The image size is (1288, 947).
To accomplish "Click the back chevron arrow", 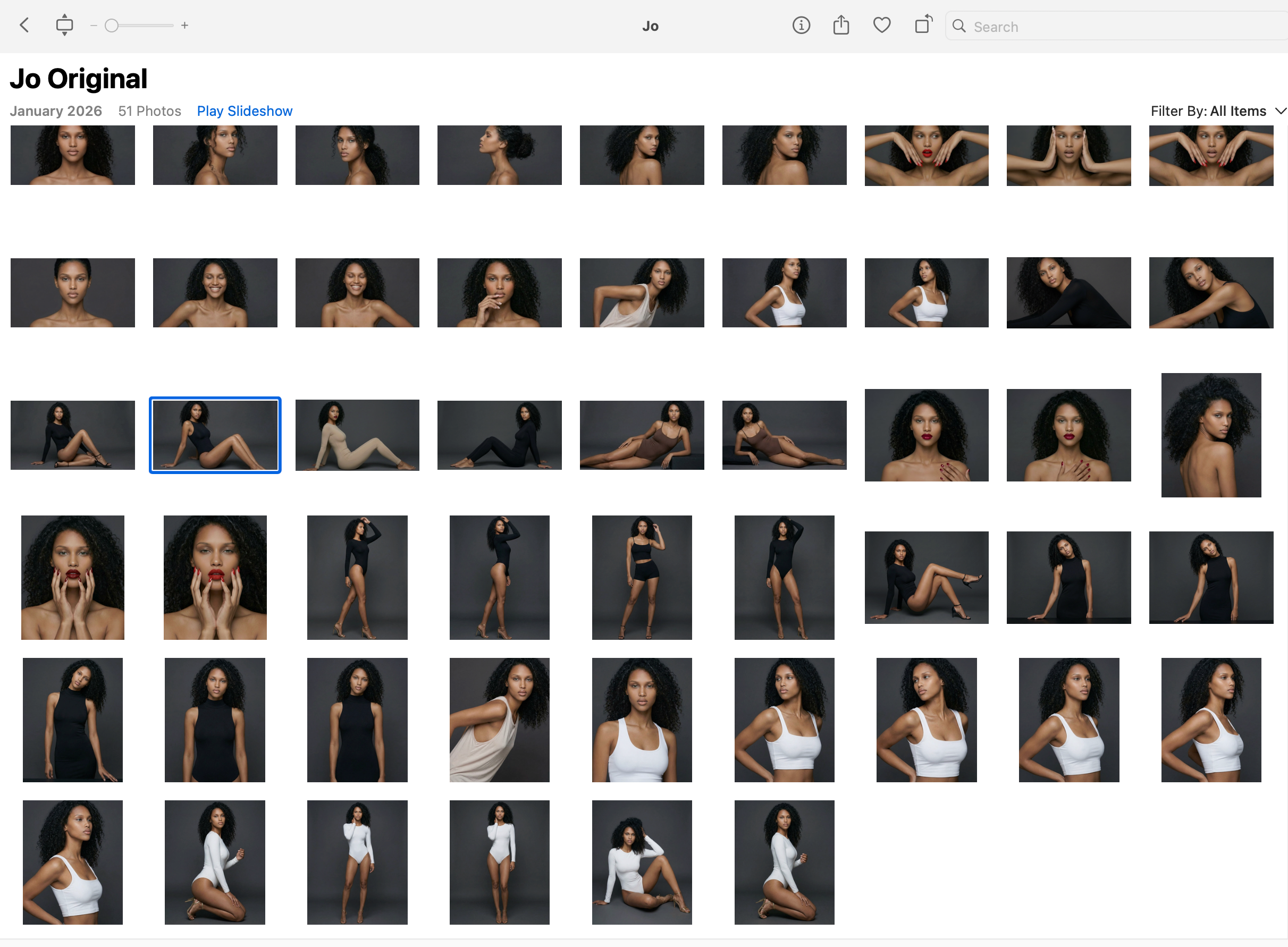I will [24, 25].
